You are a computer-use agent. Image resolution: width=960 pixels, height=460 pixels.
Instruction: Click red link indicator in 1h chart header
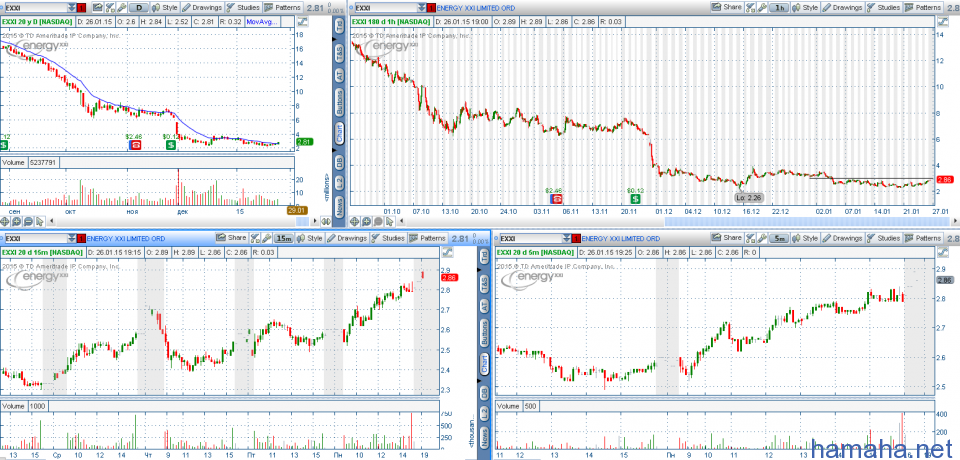432,8
